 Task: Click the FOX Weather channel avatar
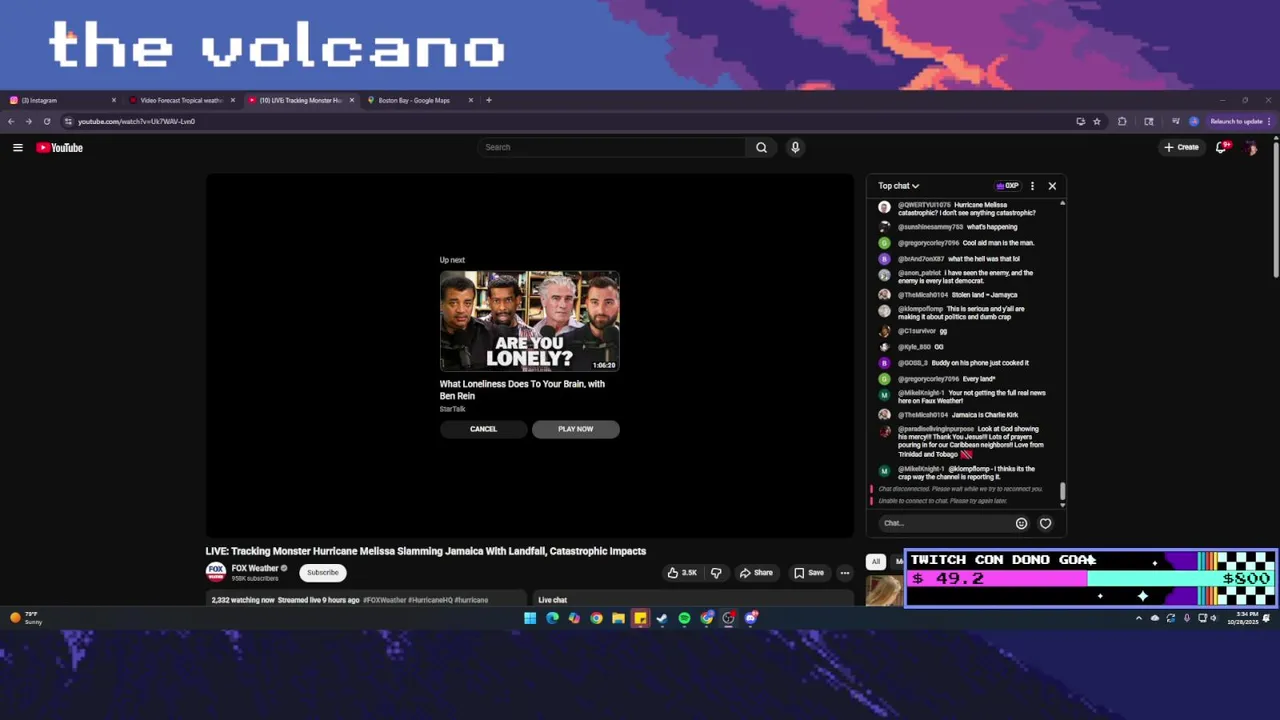(215, 572)
